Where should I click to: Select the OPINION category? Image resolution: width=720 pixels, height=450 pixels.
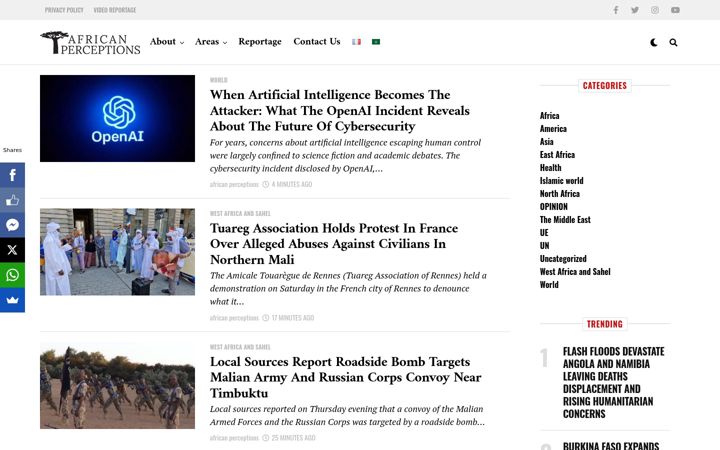click(554, 207)
